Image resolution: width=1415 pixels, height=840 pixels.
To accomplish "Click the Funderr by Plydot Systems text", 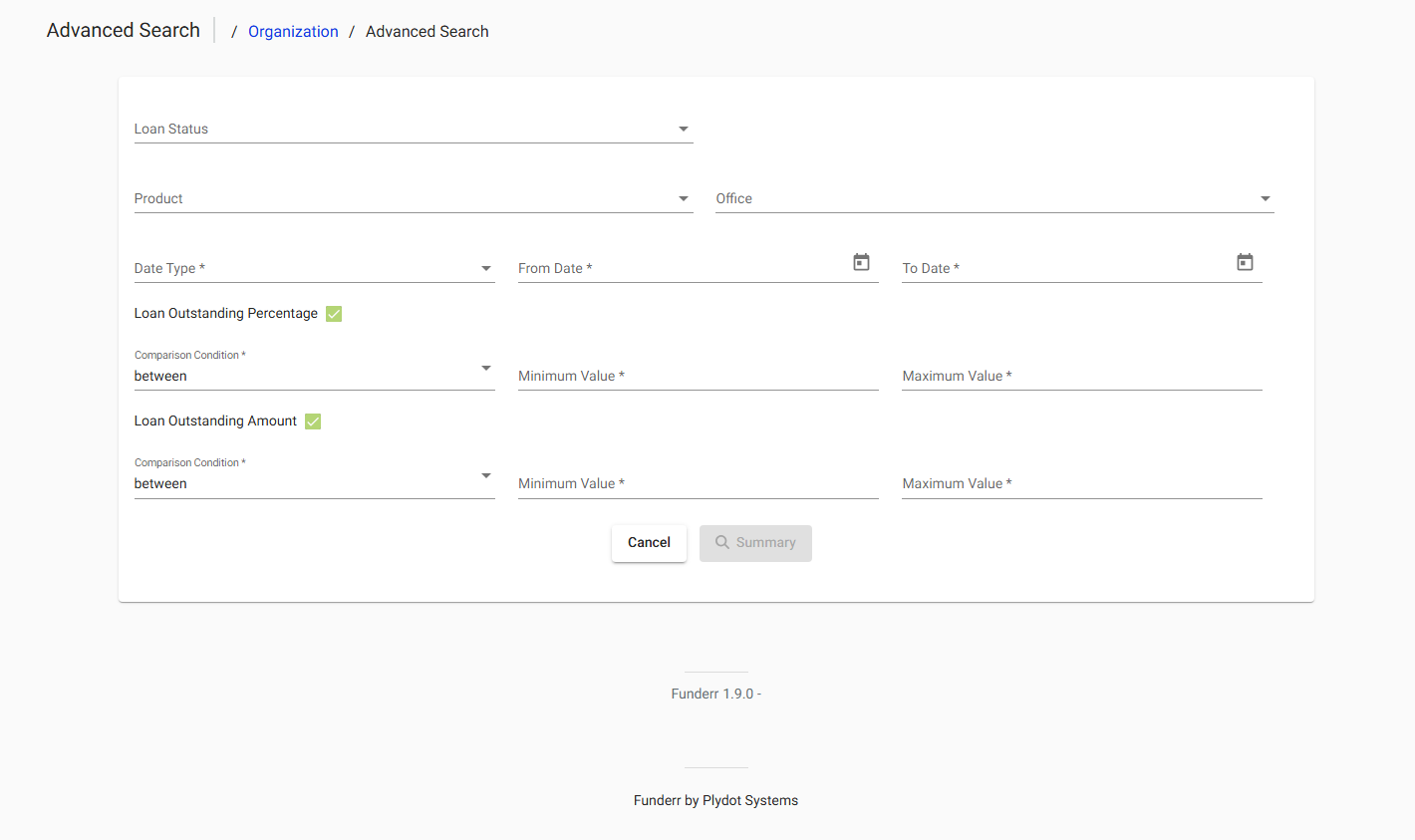I will pyautogui.click(x=715, y=799).
